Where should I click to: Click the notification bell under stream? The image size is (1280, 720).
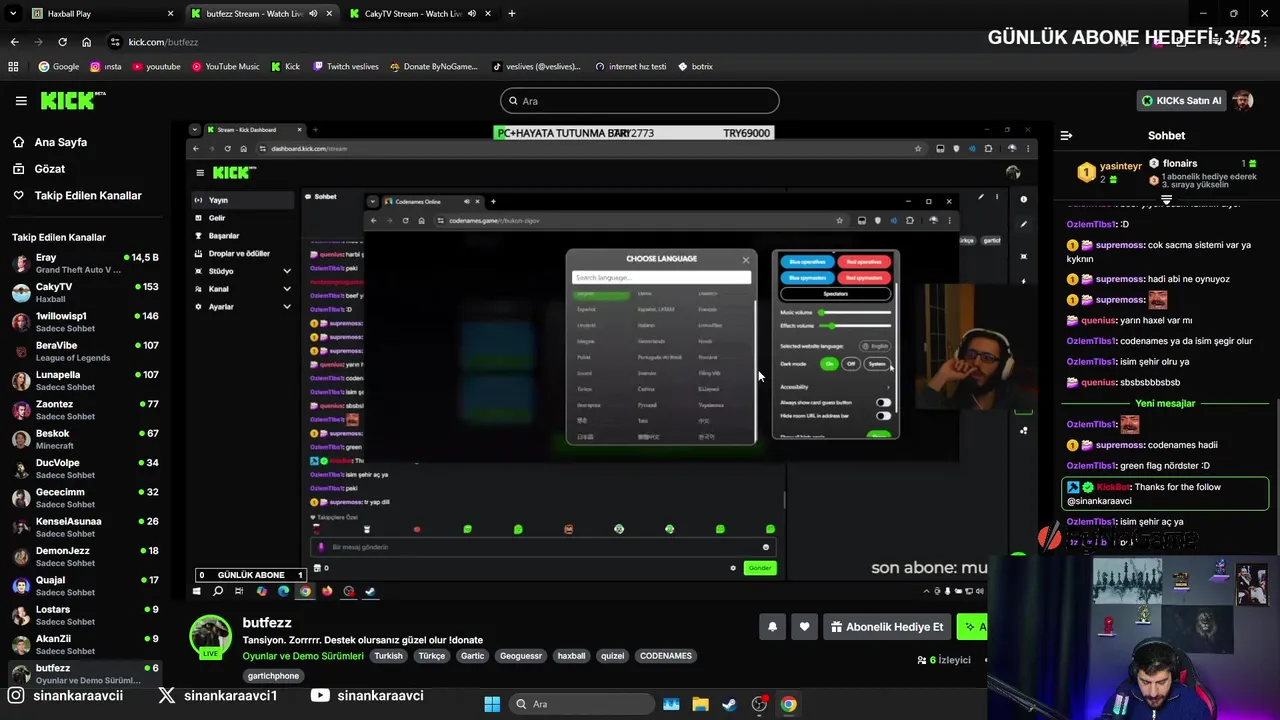click(x=772, y=627)
